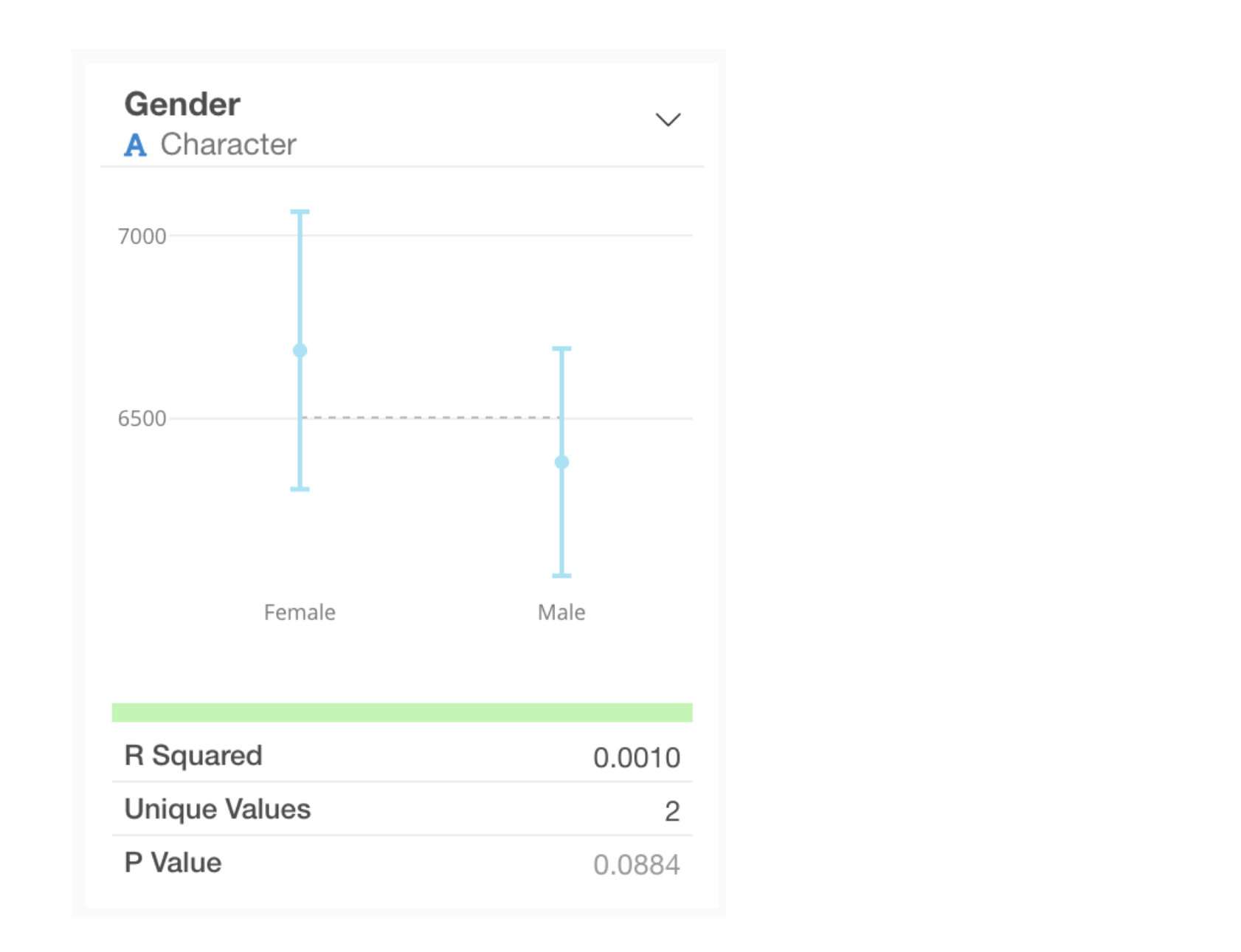
Task: Click the Male error bar top cap
Action: coord(561,348)
